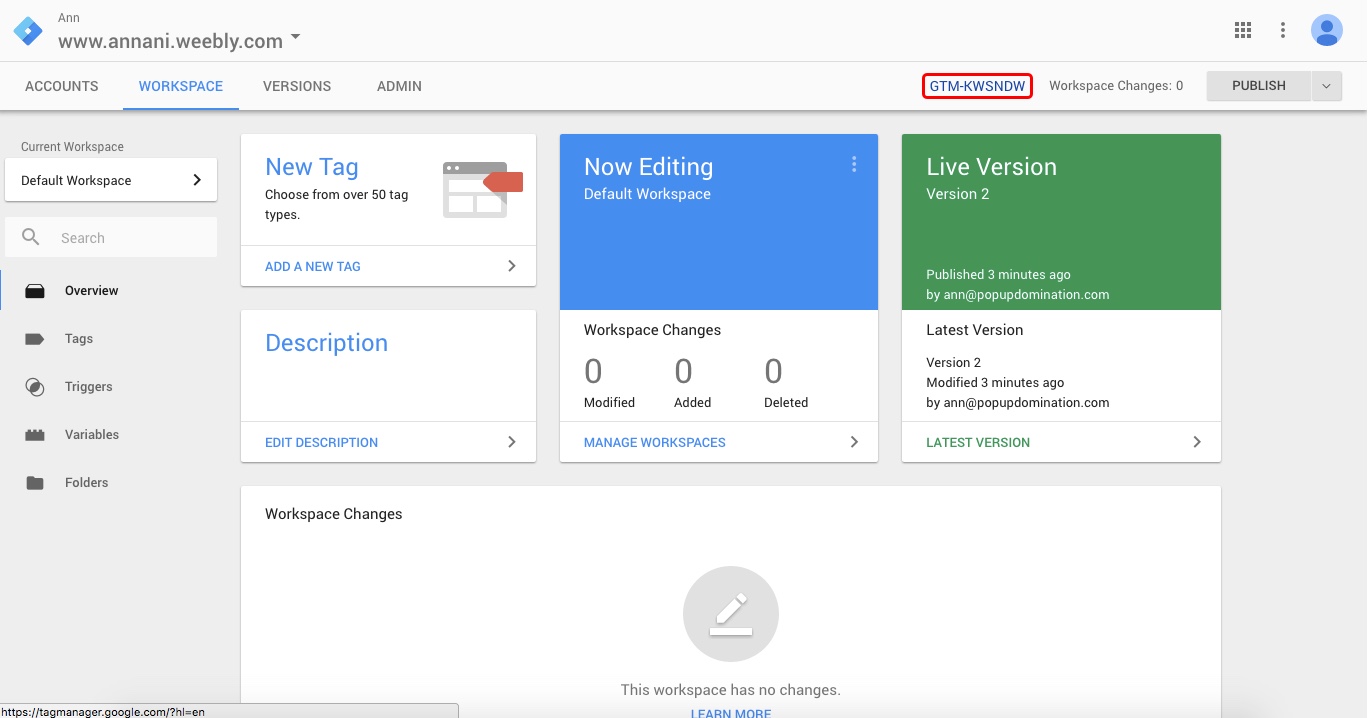Click the Published 3 minutes ago text
The width and height of the screenshot is (1368, 718).
(998, 274)
